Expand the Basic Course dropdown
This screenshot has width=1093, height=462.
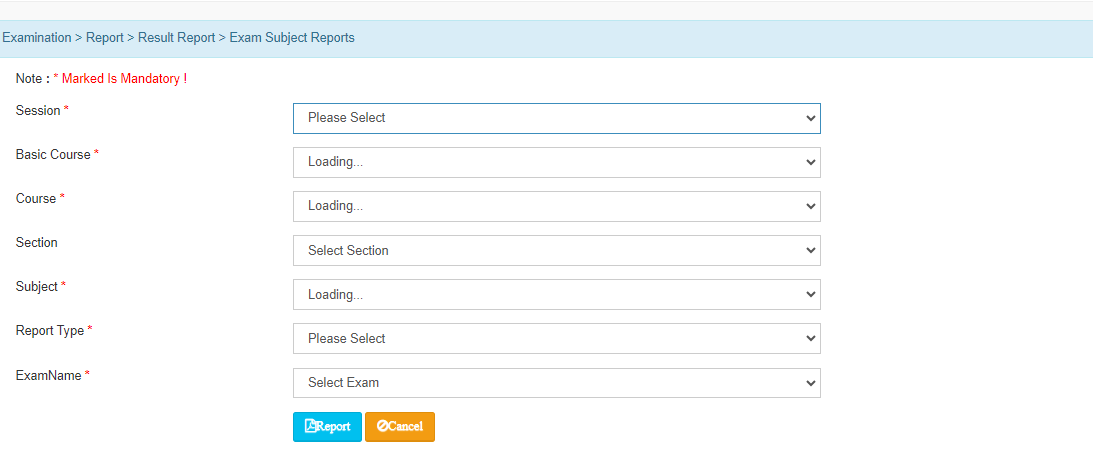[556, 162]
